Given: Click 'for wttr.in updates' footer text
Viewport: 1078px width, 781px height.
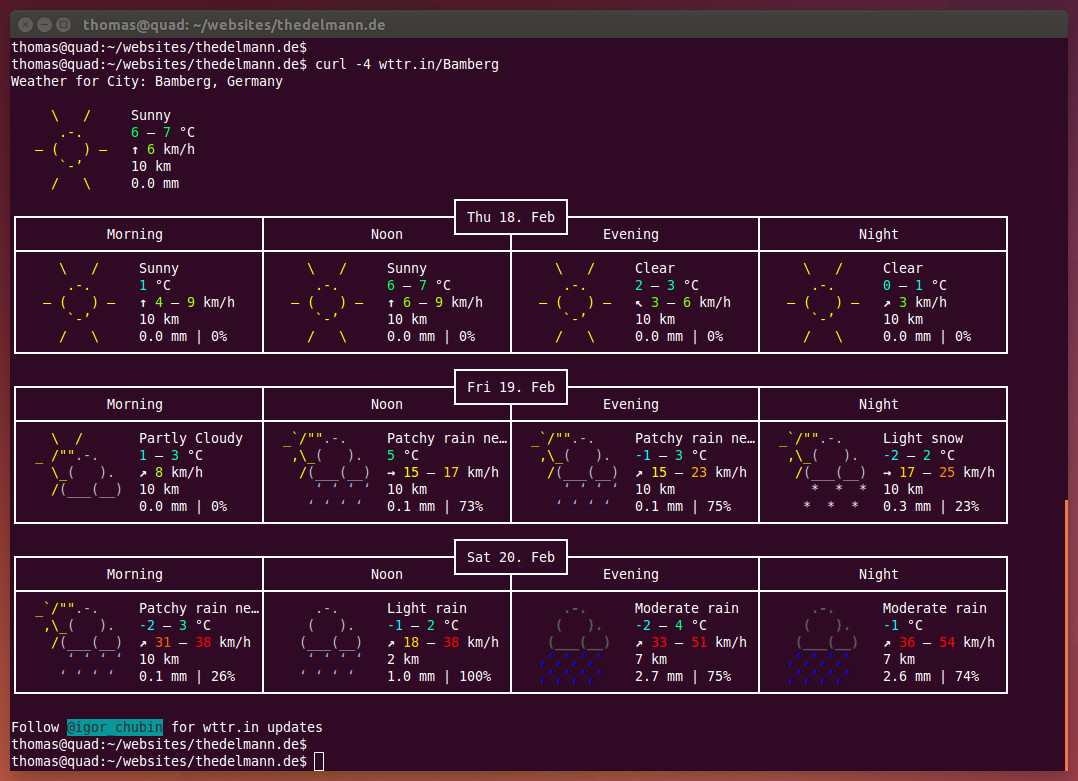Looking at the screenshot, I should (x=247, y=727).
